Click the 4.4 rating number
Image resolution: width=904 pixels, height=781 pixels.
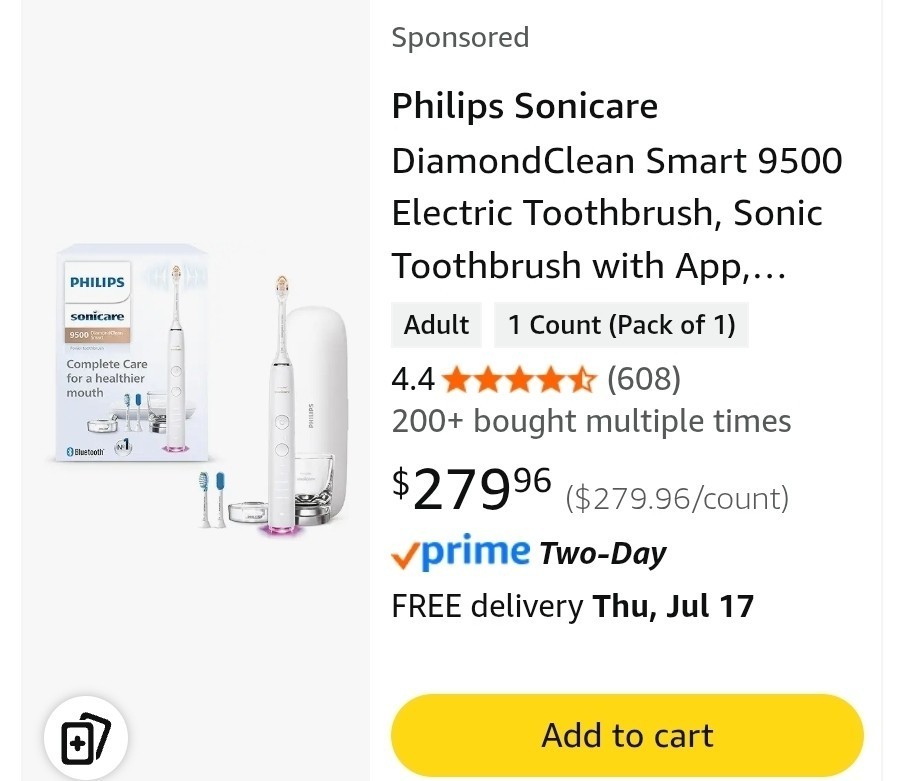413,380
